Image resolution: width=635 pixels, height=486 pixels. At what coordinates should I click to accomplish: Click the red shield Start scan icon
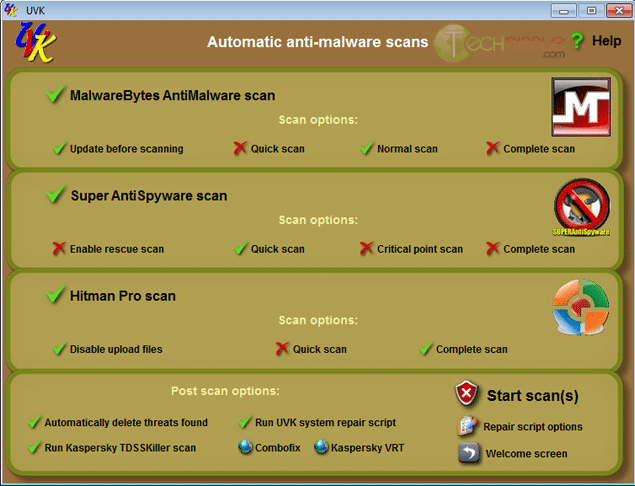click(467, 393)
